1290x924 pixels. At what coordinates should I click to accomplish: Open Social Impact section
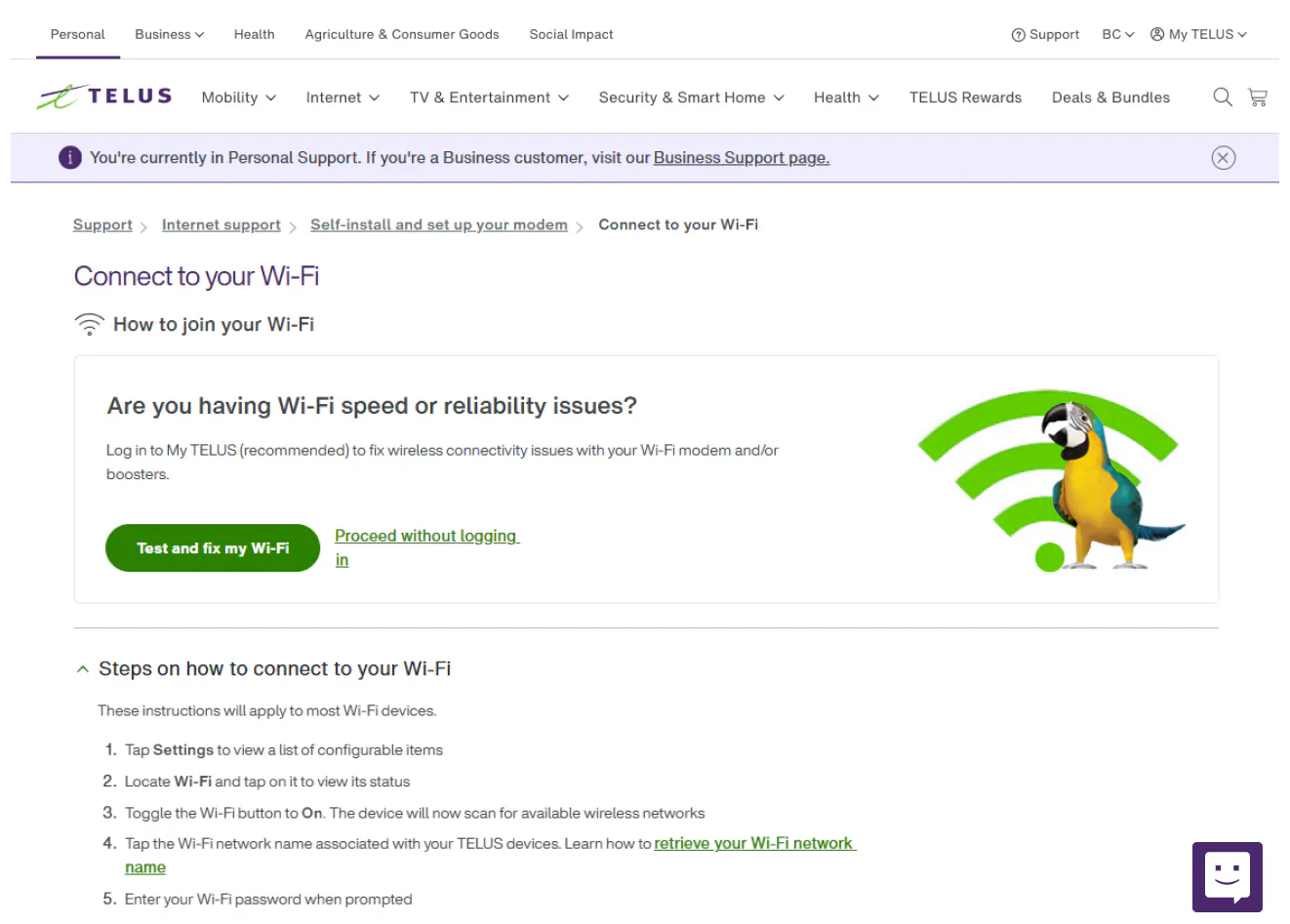tap(571, 34)
